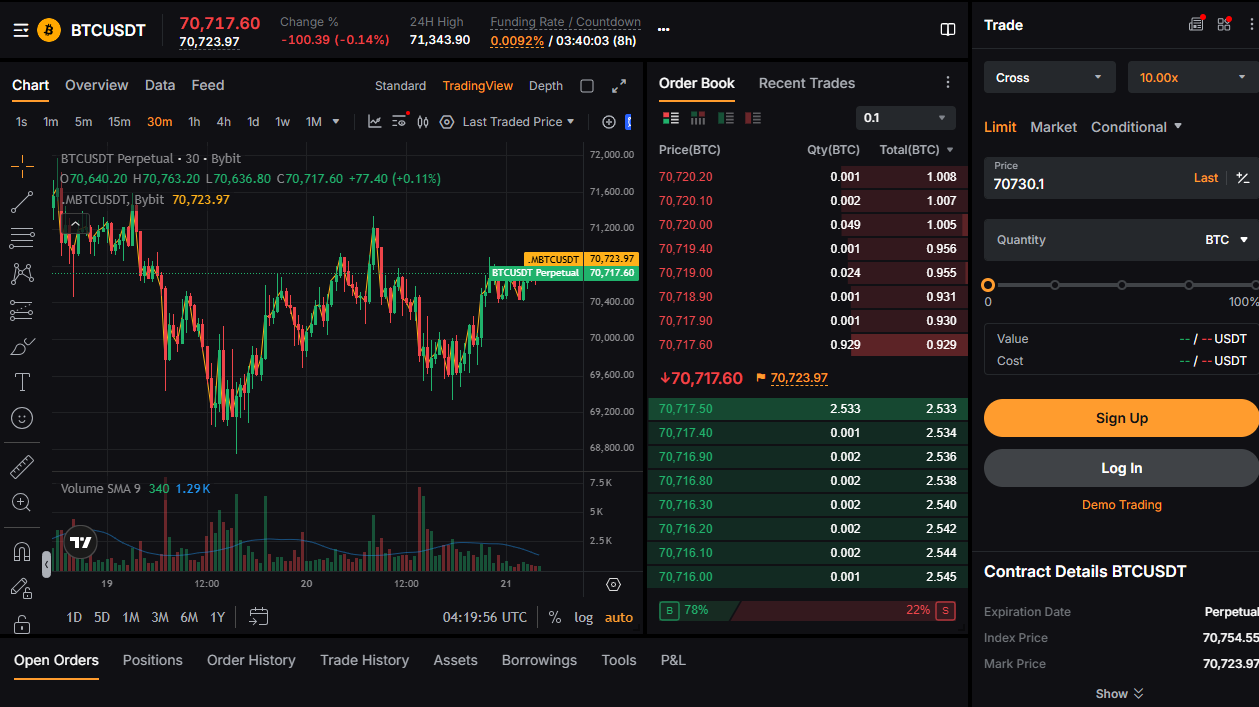1259x707 pixels.
Task: Click the go-to-date calendar icon
Action: point(258,617)
